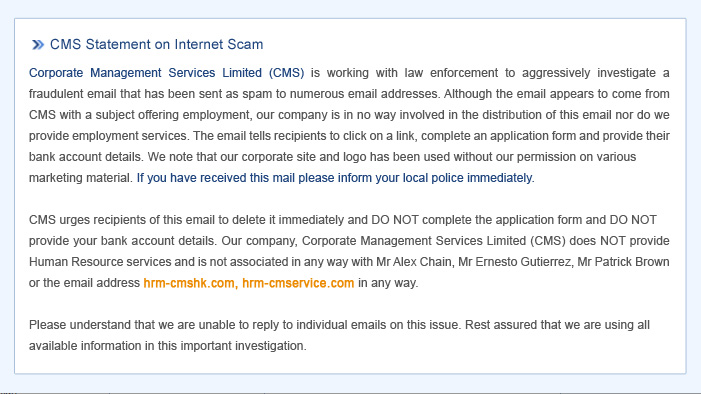701x394 pixels.
Task: Click the words "law enforcement"
Action: coord(451,73)
